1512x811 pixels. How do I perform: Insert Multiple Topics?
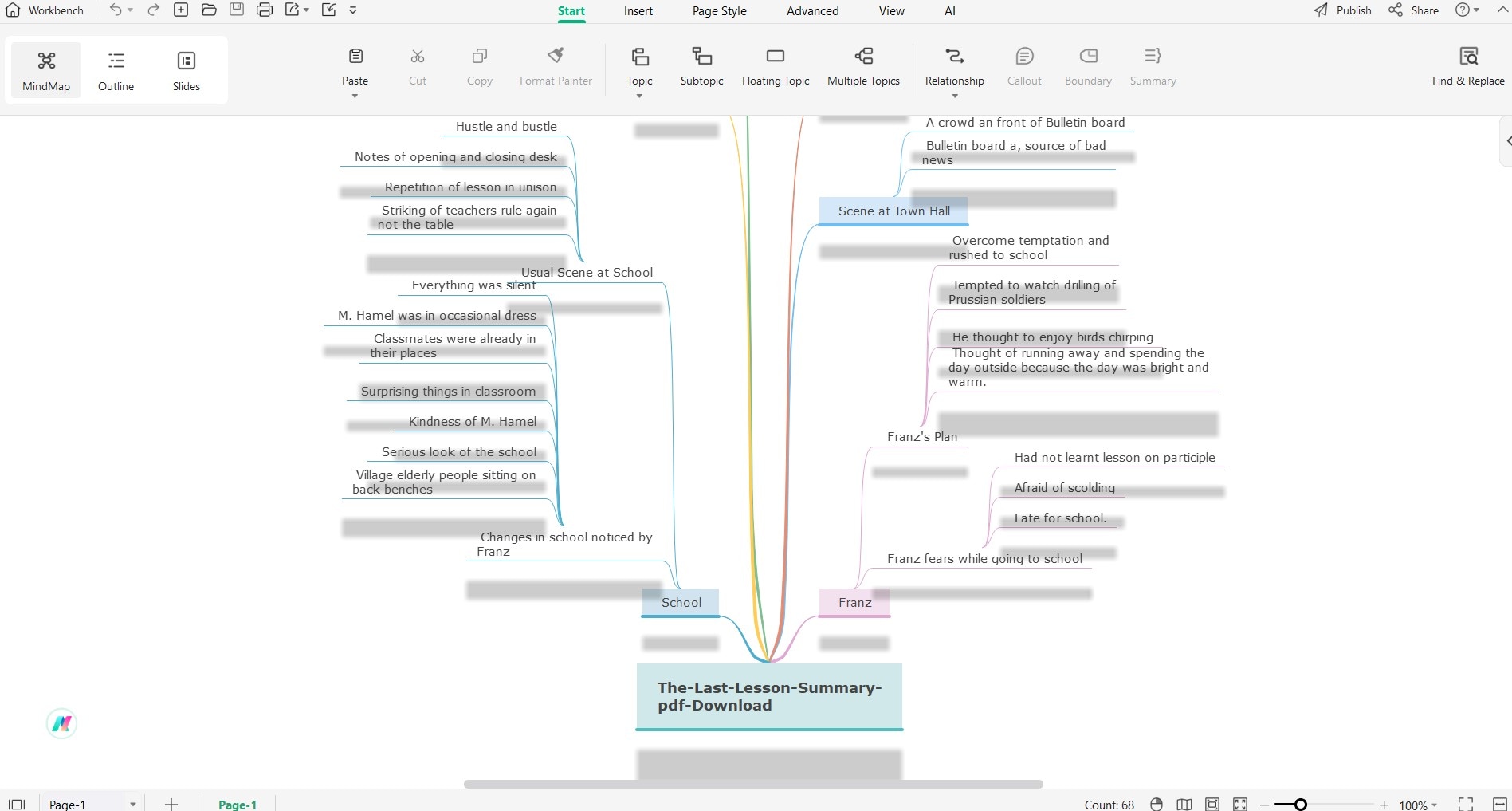(x=864, y=67)
